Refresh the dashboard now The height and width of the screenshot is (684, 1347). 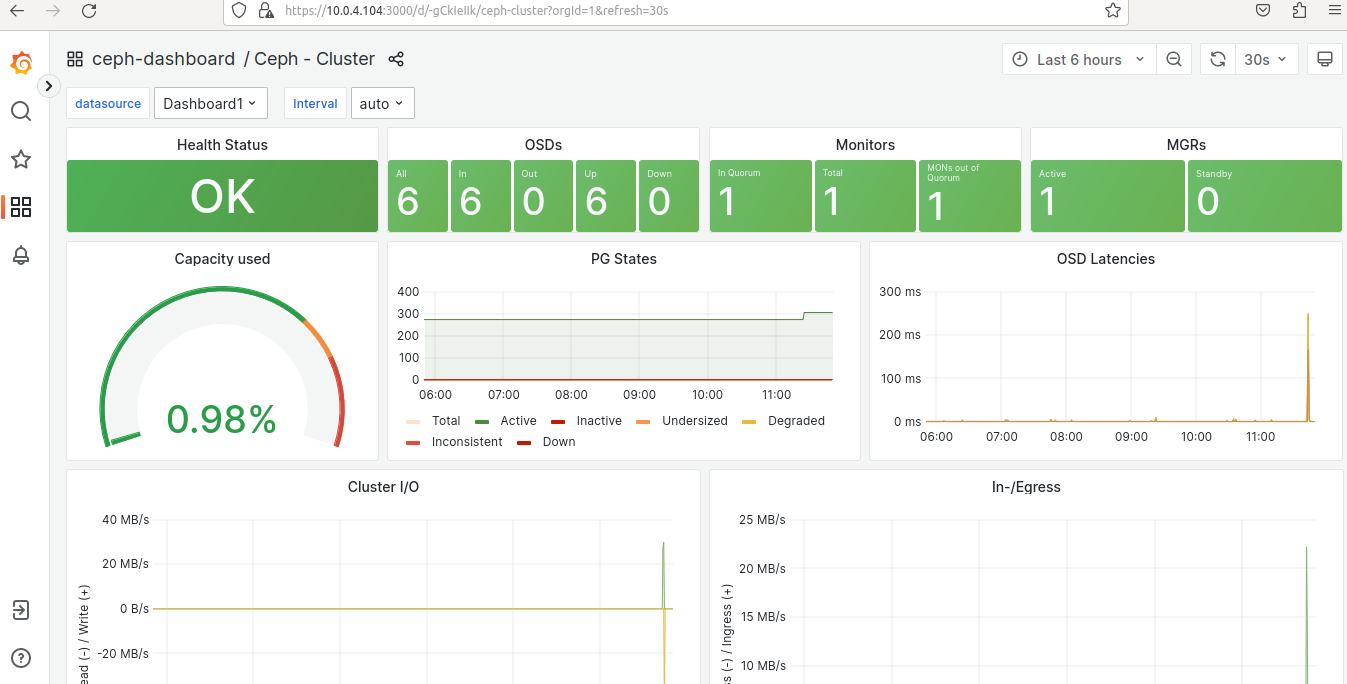1218,60
